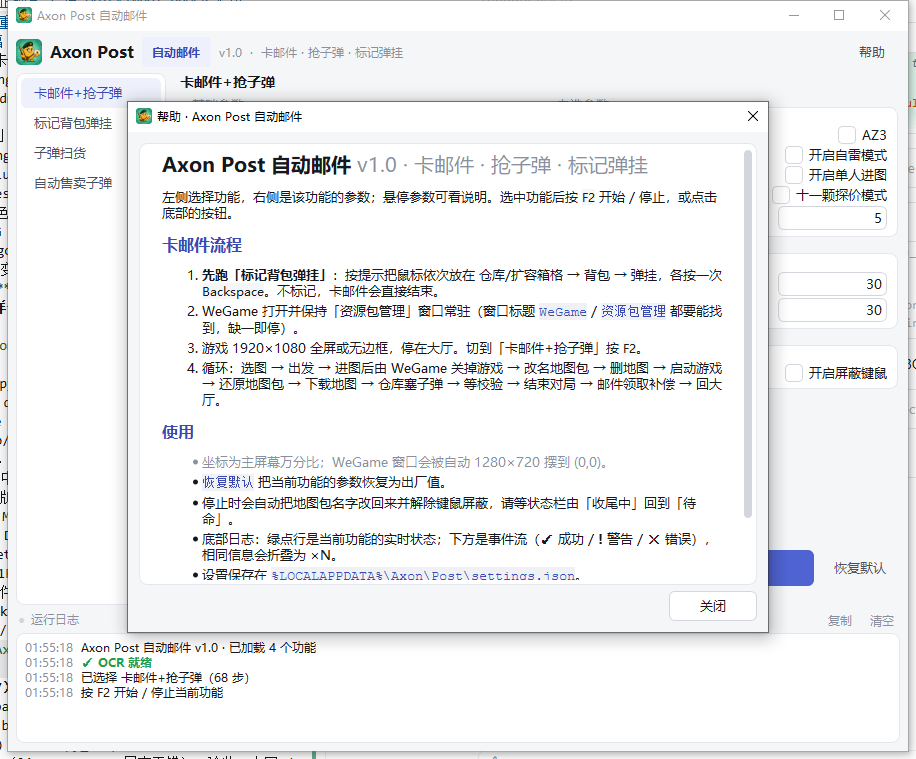Screen dimensions: 916x759
Task: Click the input field showing 5
Action: (832, 218)
